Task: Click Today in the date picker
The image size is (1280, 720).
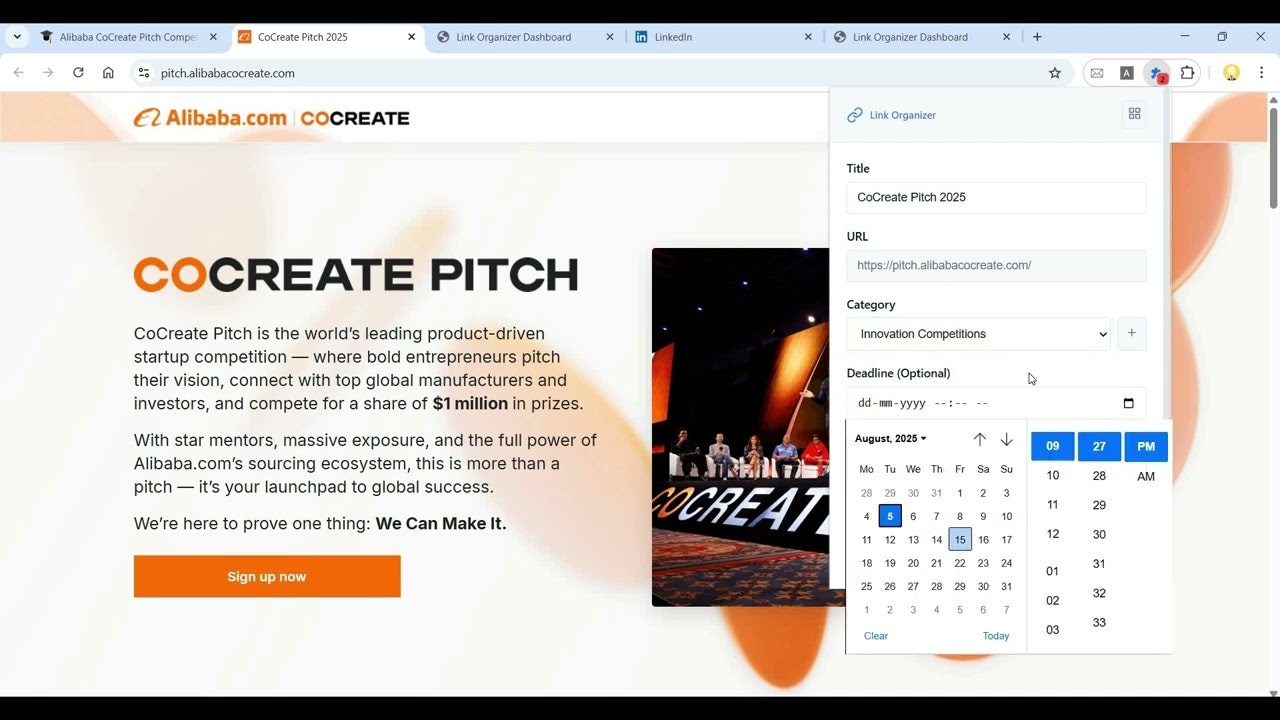Action: (996, 636)
